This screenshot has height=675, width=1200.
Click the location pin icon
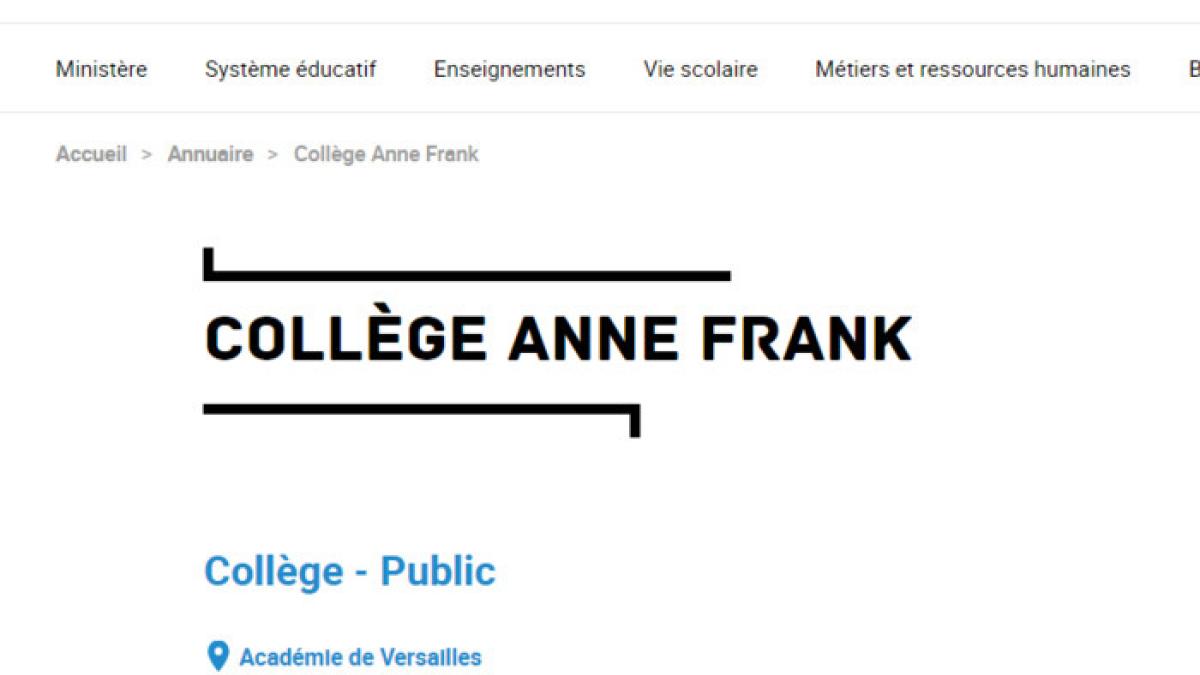tap(217, 656)
